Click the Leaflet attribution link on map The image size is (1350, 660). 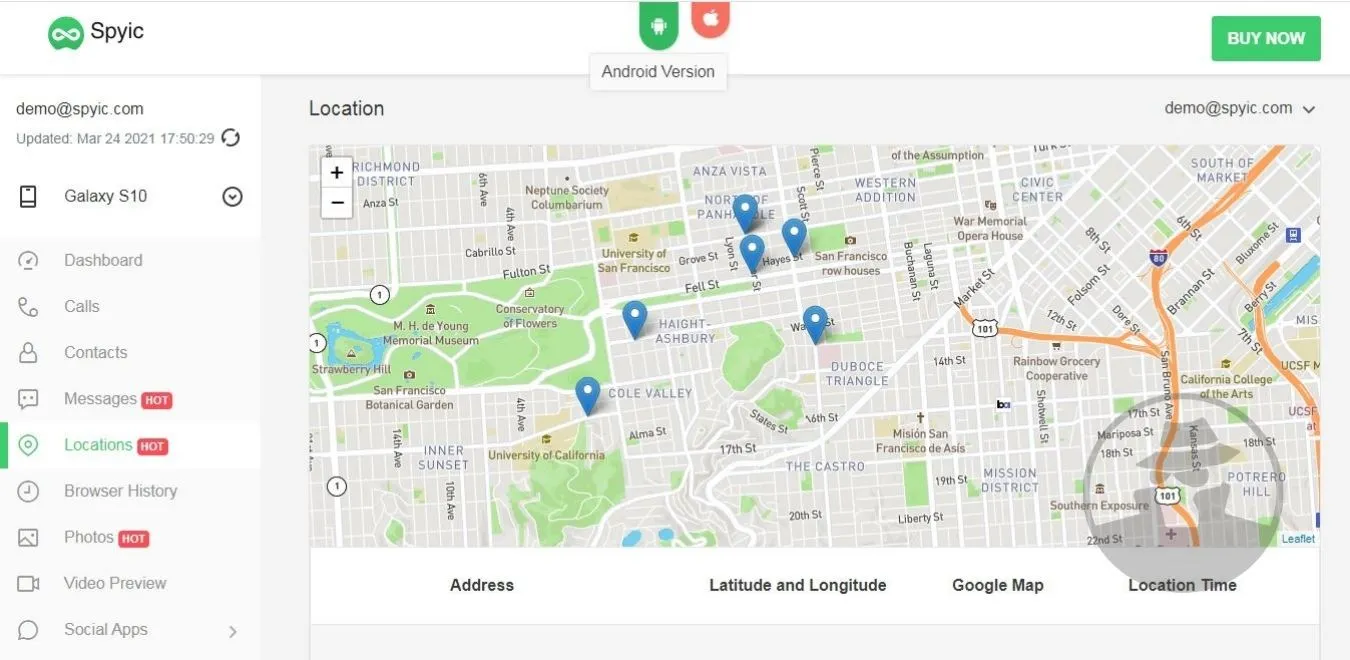pos(1298,539)
